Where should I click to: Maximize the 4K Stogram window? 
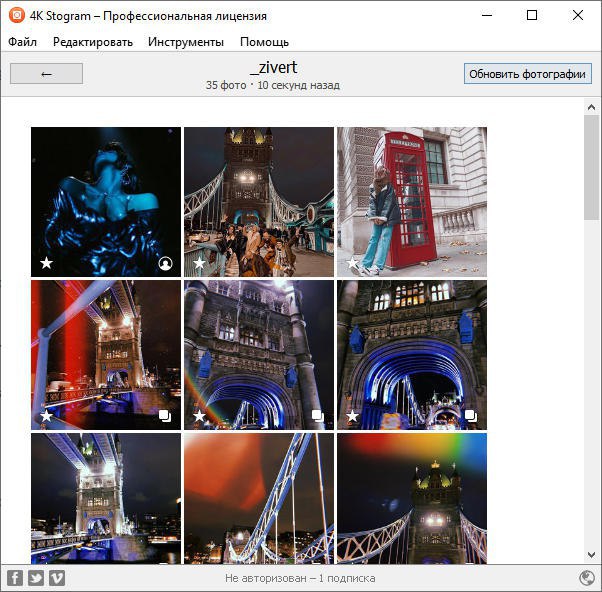pos(532,15)
